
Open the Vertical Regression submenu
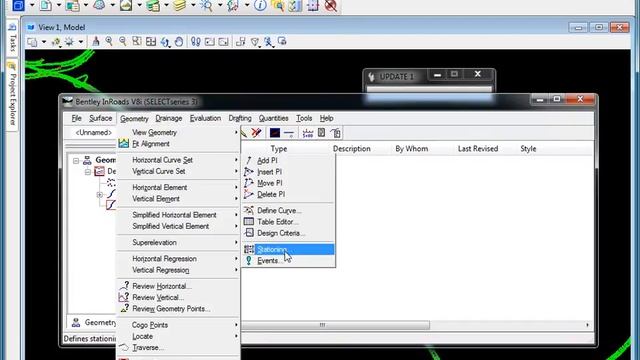tap(178, 270)
